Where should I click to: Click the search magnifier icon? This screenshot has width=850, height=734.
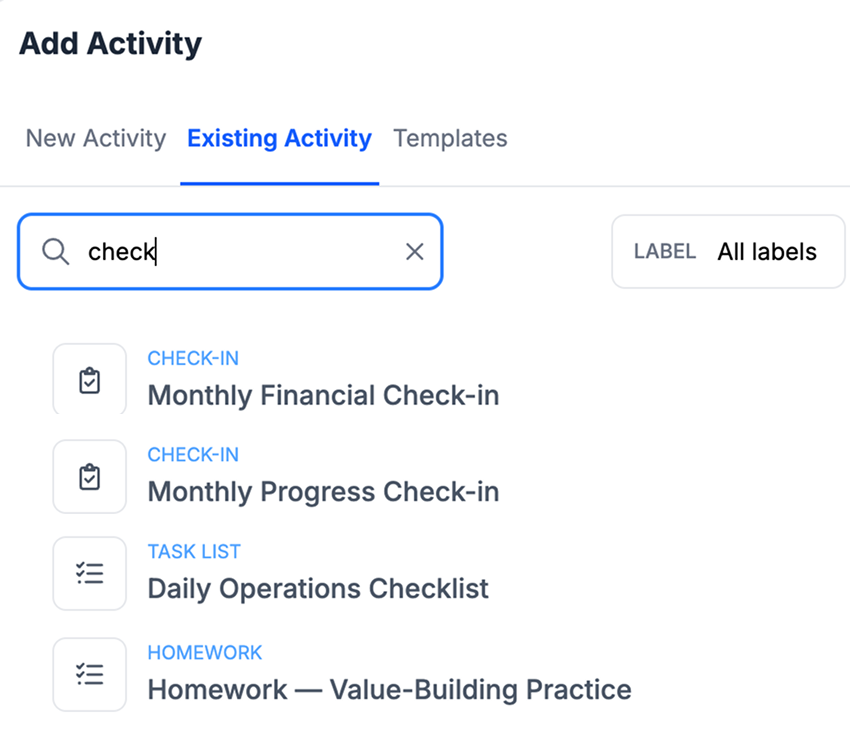coord(55,251)
